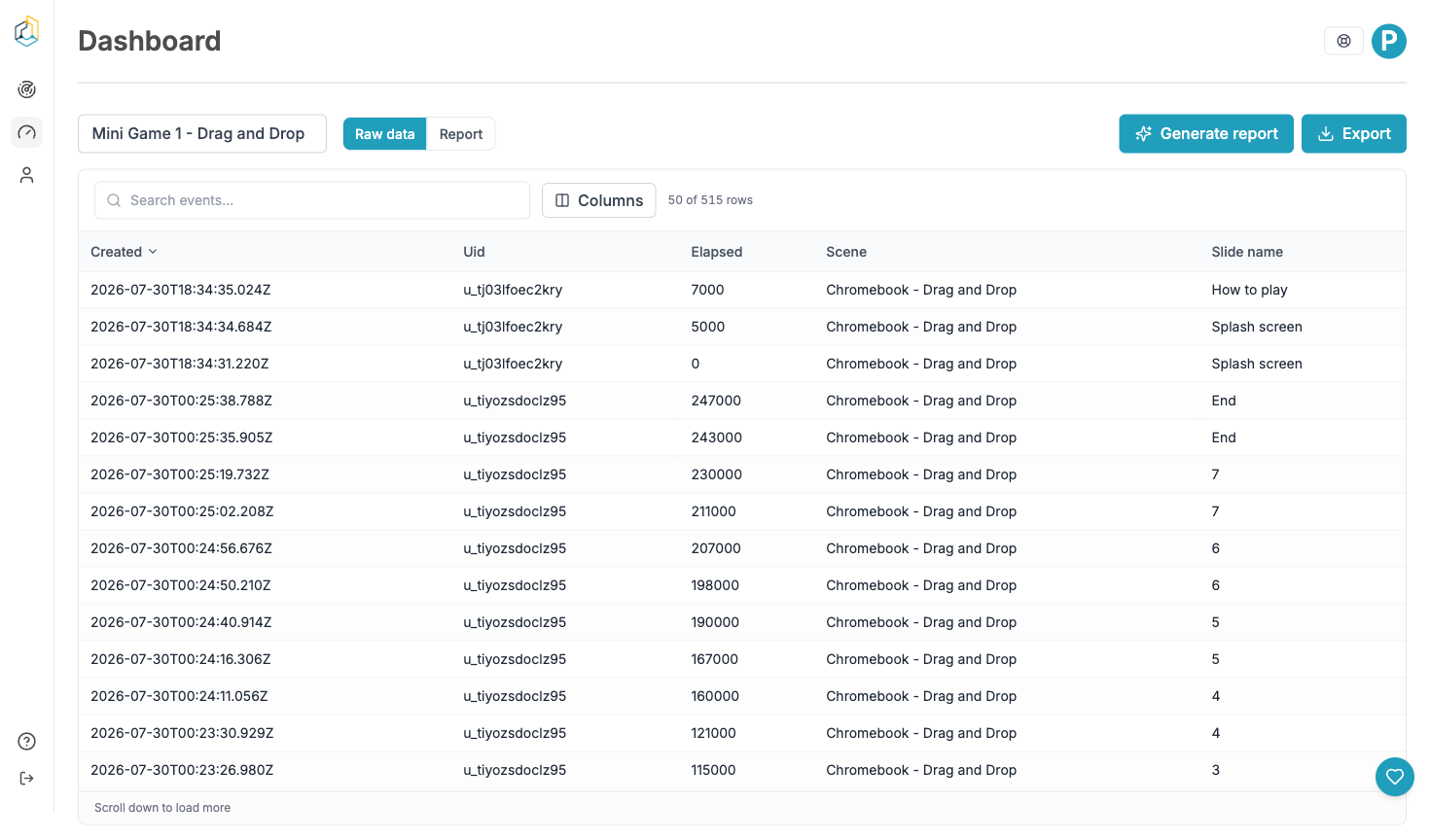The image size is (1430, 840).
Task: Click the elapsed value 190000
Action: [717, 622]
